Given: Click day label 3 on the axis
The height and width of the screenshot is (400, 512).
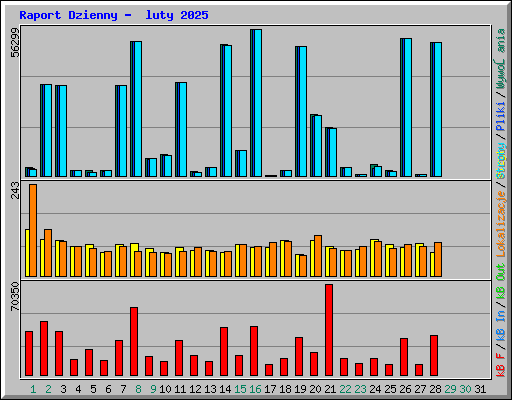Looking at the screenshot, I should pos(63,389).
